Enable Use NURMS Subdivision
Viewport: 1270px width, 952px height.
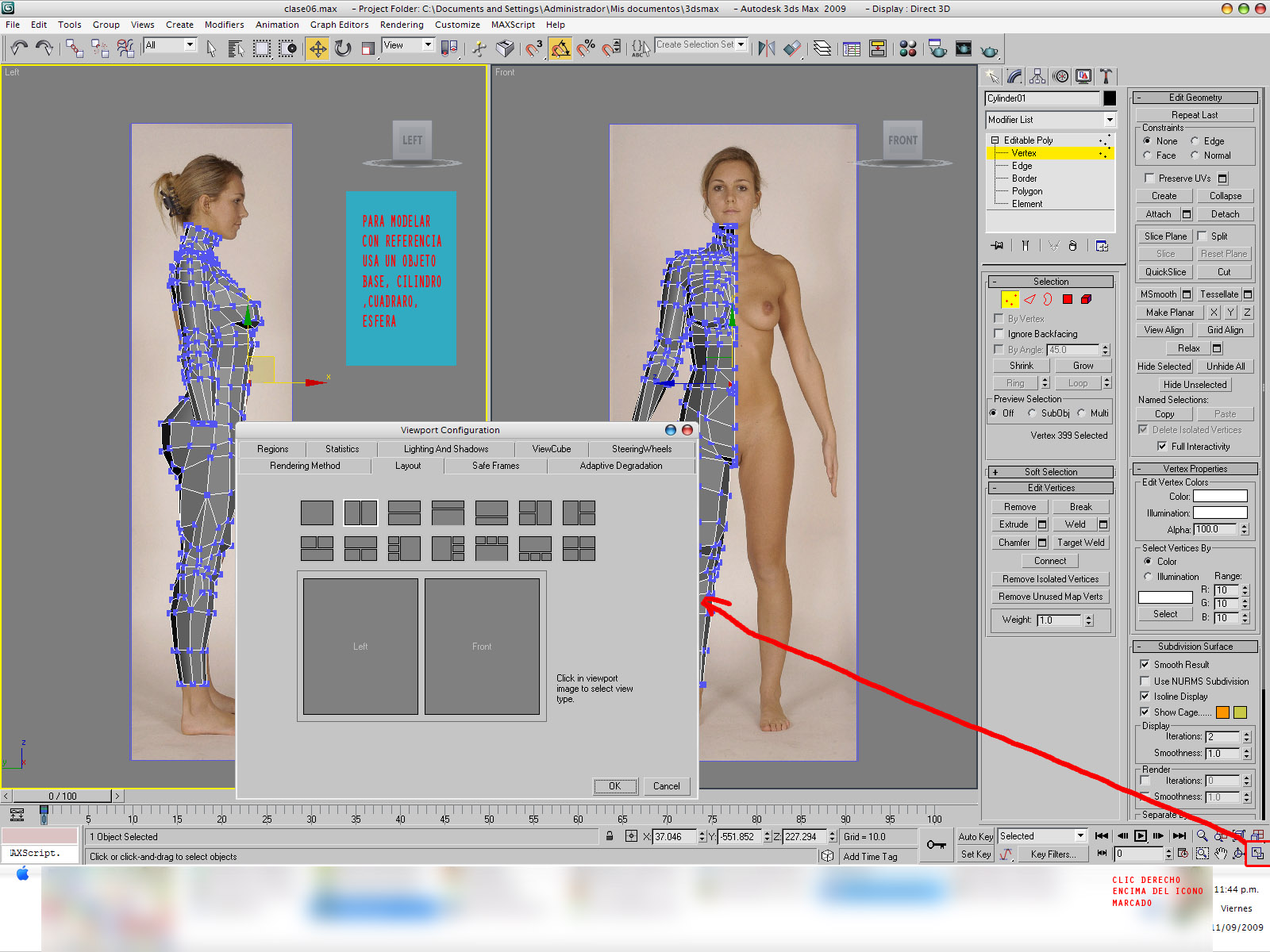click(1145, 681)
